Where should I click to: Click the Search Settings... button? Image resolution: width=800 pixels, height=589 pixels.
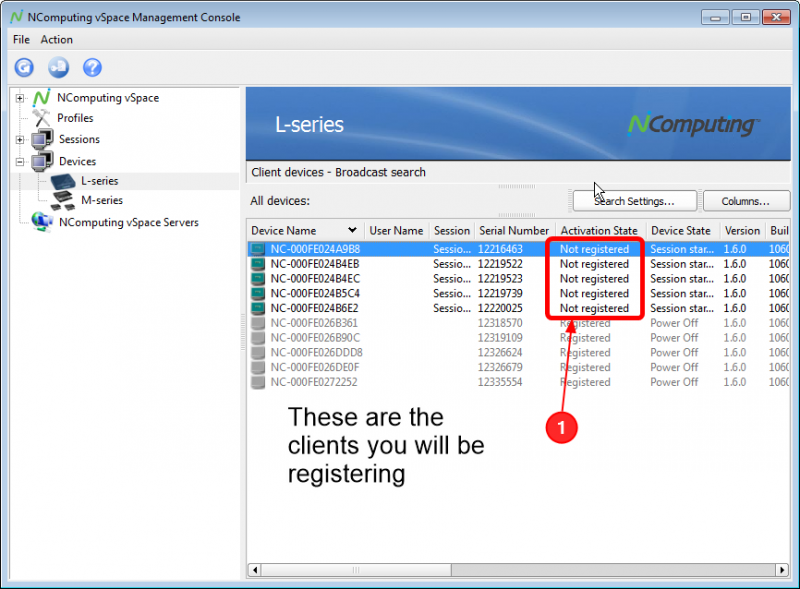pos(635,201)
